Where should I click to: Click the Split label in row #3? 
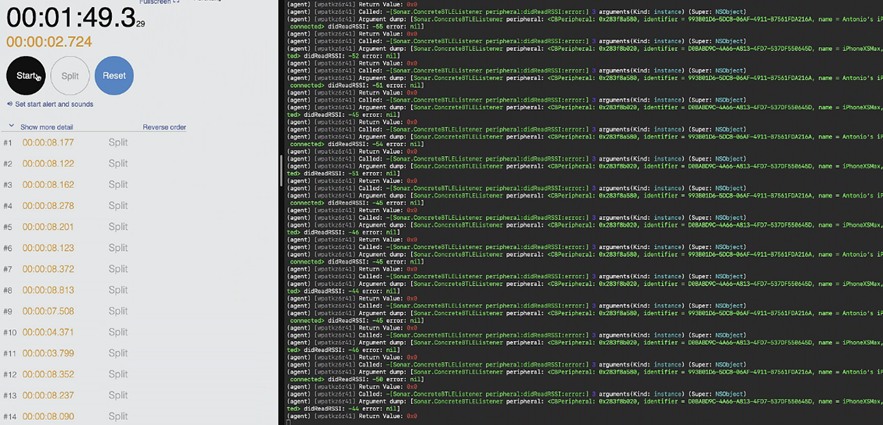118,185
